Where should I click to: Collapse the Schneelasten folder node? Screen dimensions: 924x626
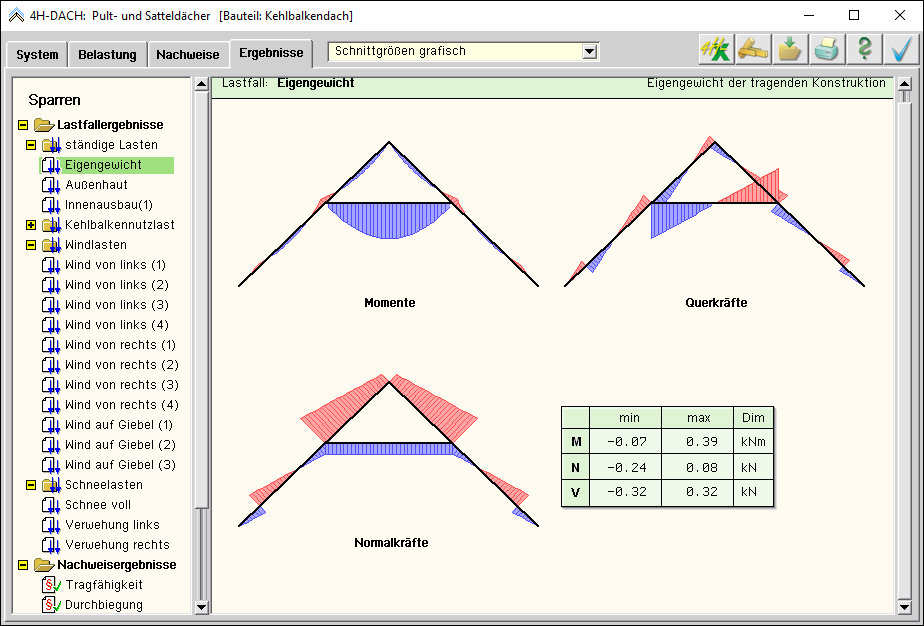click(31, 485)
